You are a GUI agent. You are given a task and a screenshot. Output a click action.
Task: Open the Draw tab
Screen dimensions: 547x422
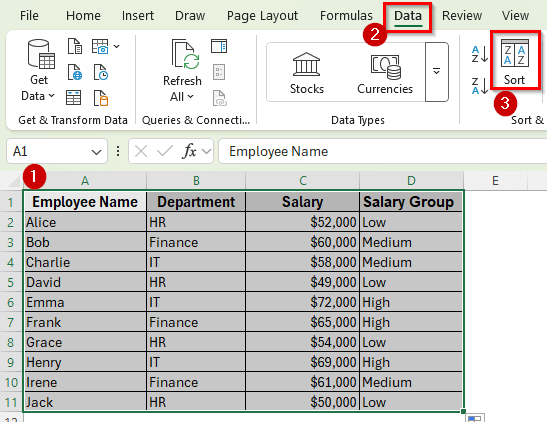click(x=190, y=16)
